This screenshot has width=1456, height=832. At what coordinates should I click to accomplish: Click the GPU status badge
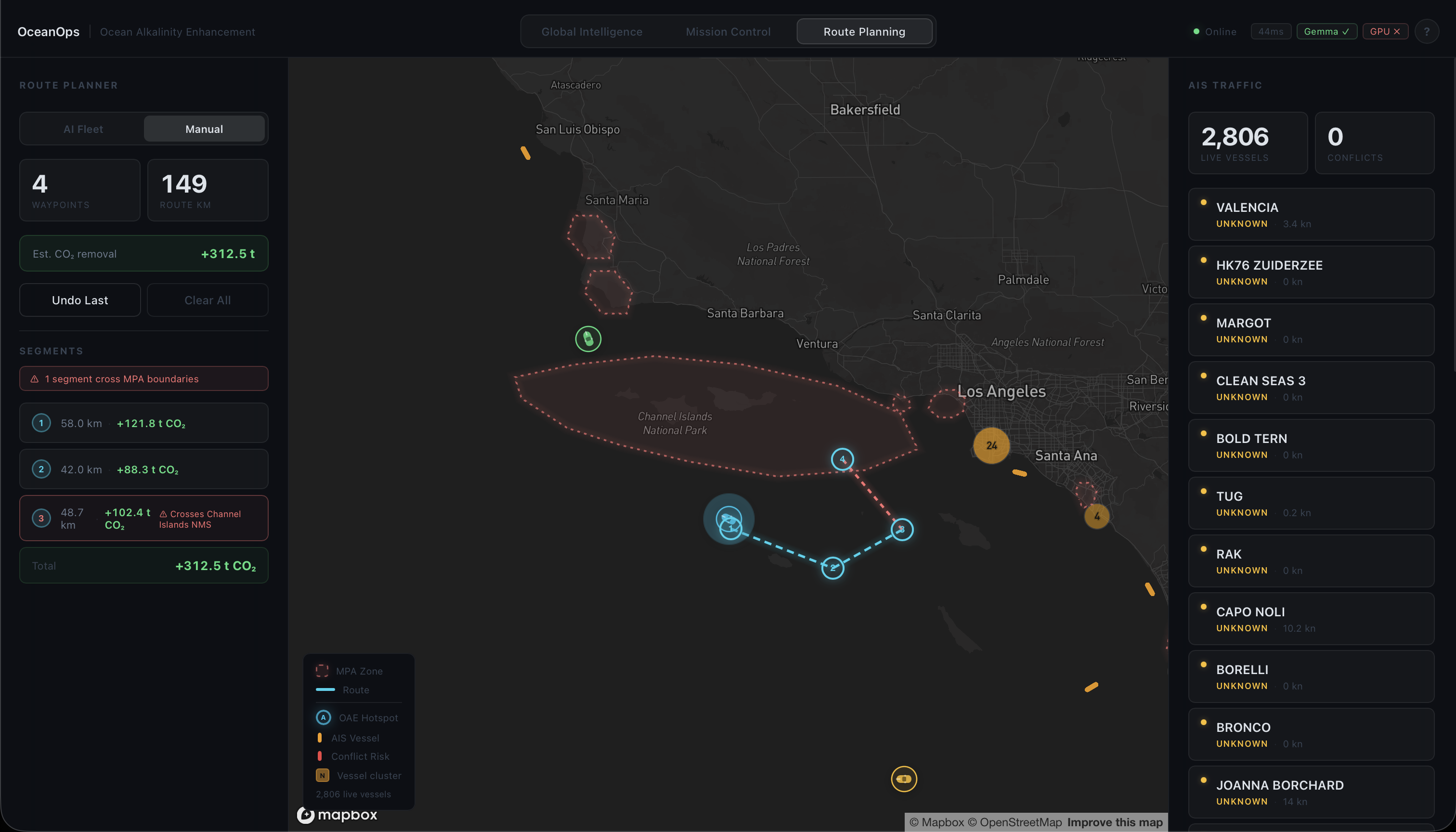[1385, 31]
